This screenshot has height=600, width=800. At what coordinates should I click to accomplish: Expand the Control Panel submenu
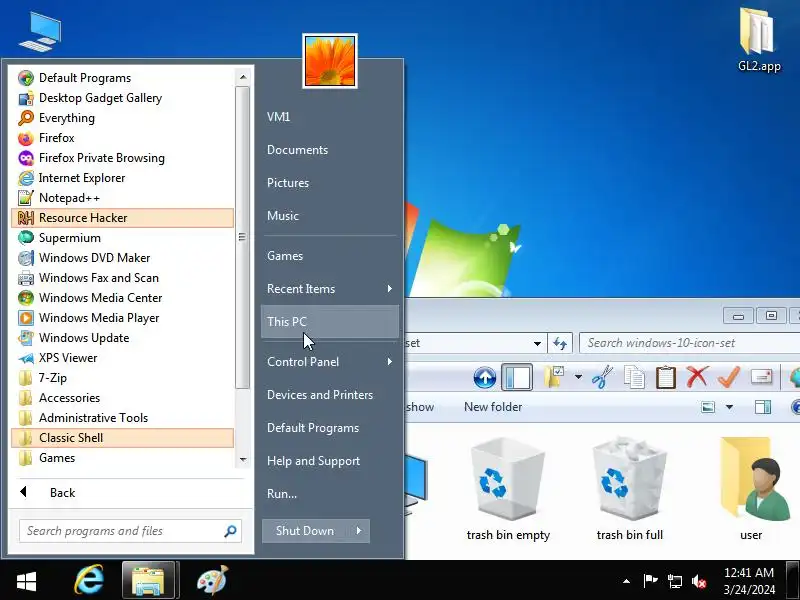pos(330,362)
